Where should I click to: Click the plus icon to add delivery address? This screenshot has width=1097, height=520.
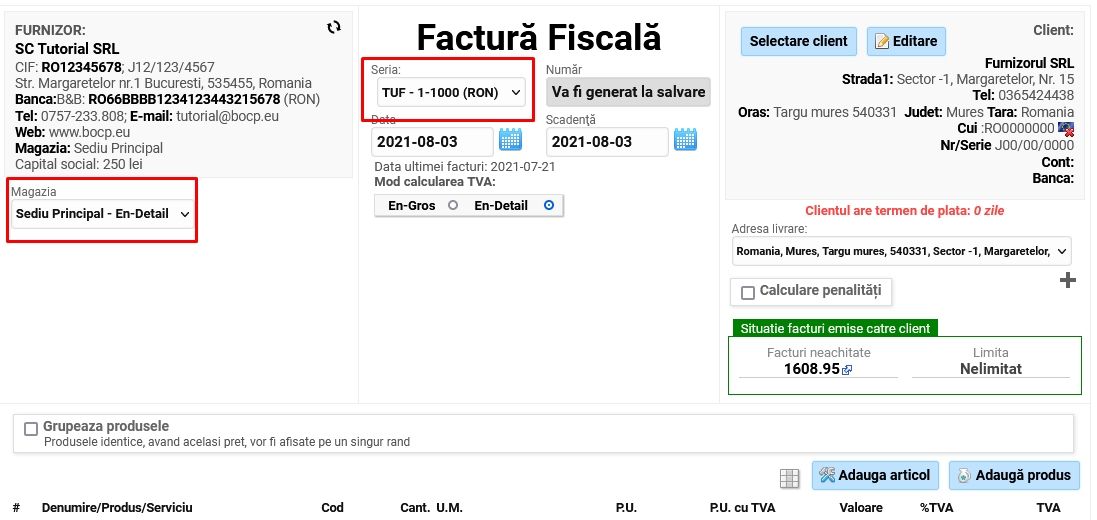pyautogui.click(x=1068, y=280)
